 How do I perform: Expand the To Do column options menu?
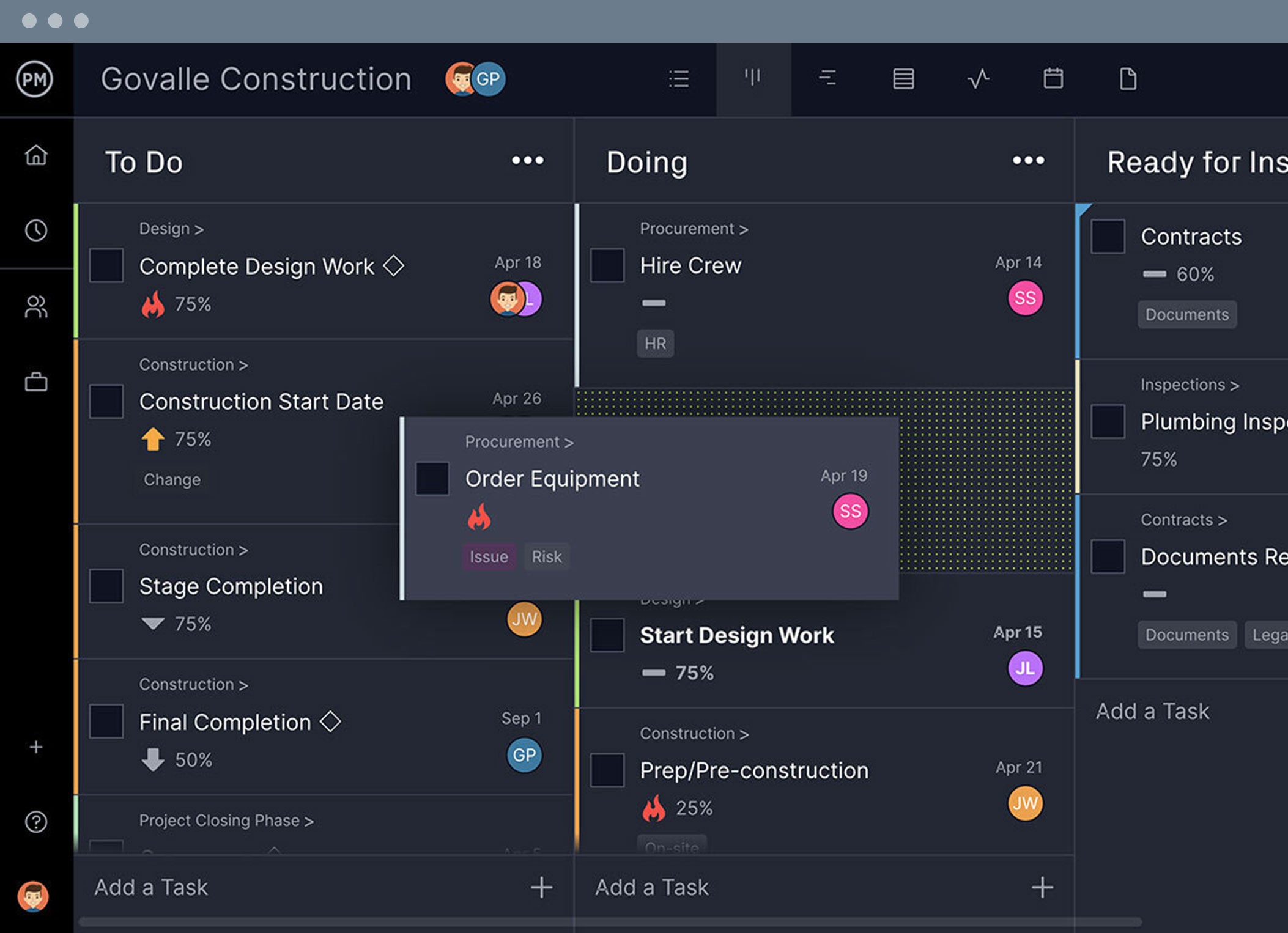tap(527, 162)
